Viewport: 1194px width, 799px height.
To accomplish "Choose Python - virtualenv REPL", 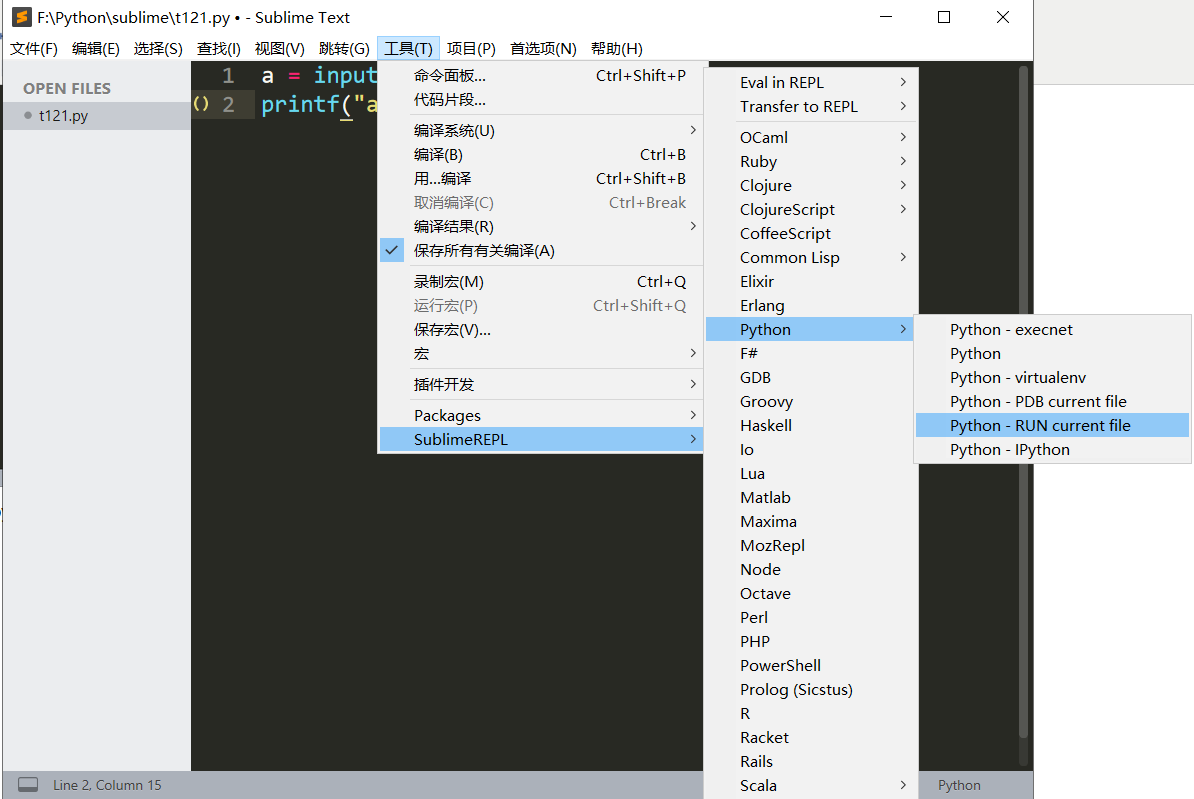I will 1052,377.
